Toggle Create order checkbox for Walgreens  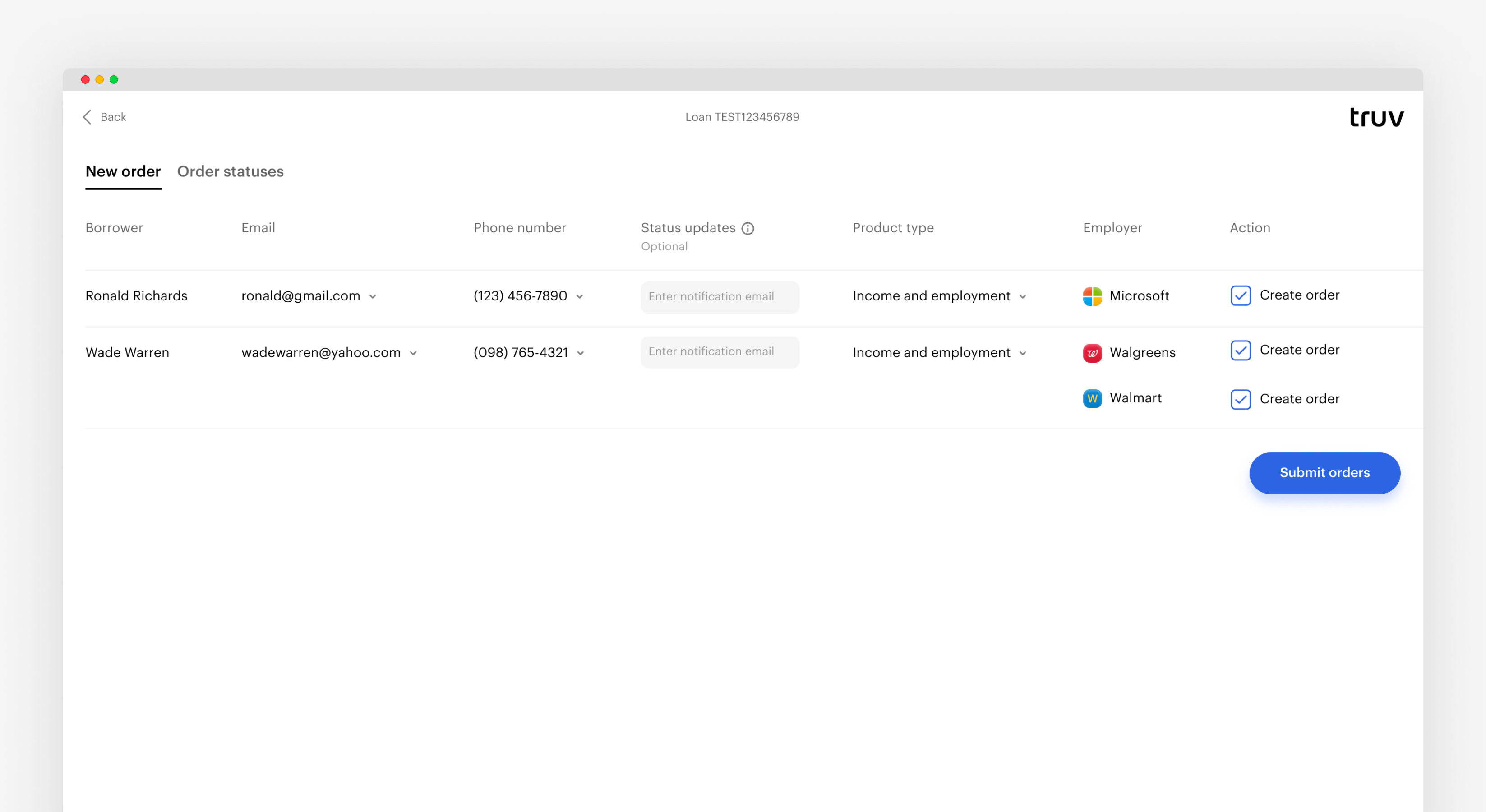pyautogui.click(x=1240, y=351)
